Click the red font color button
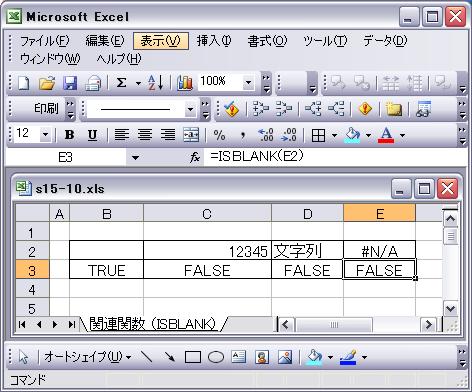 coord(386,135)
